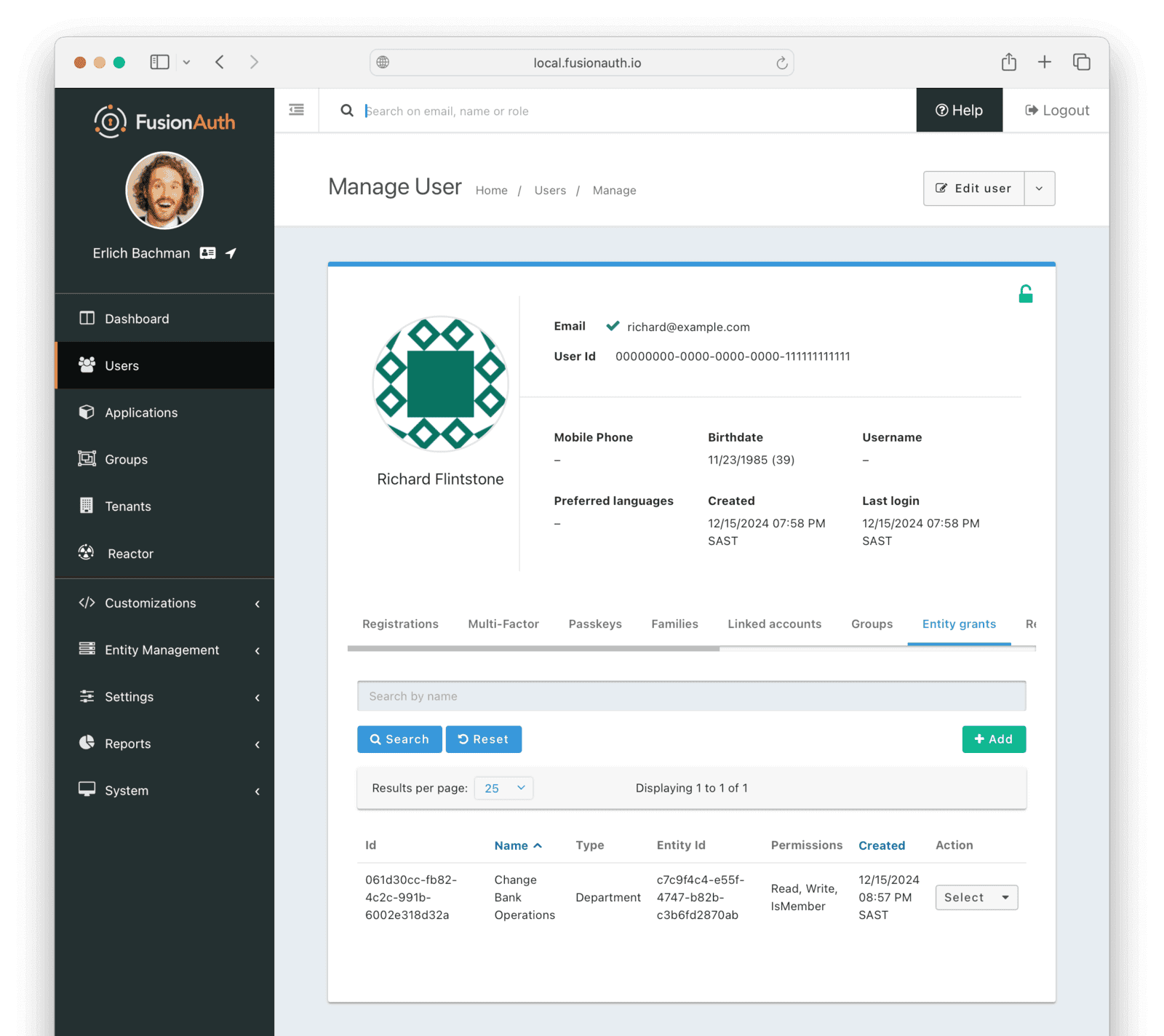
Task: Toggle sort order on Name column header
Action: 517,845
